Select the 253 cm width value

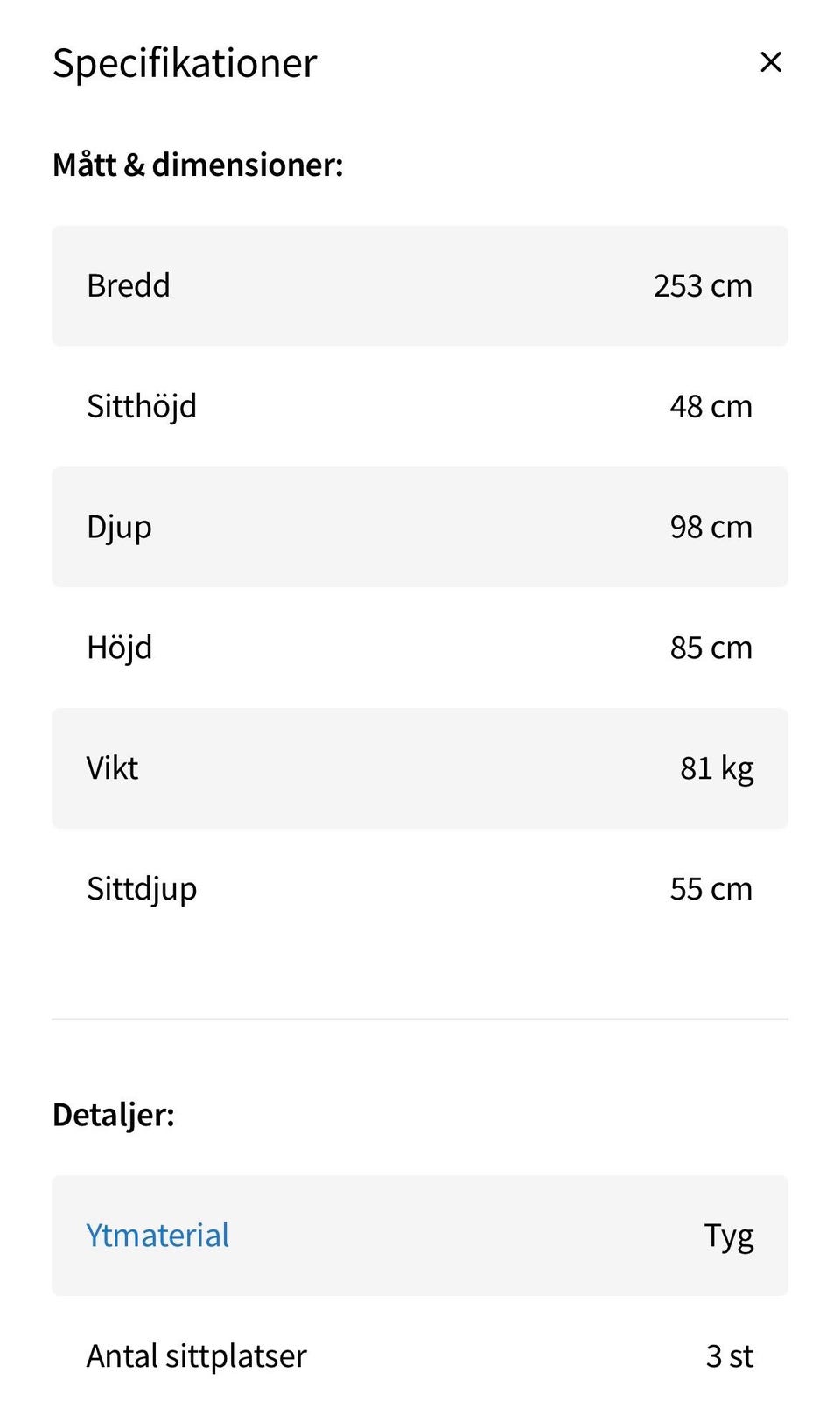pyautogui.click(x=702, y=285)
